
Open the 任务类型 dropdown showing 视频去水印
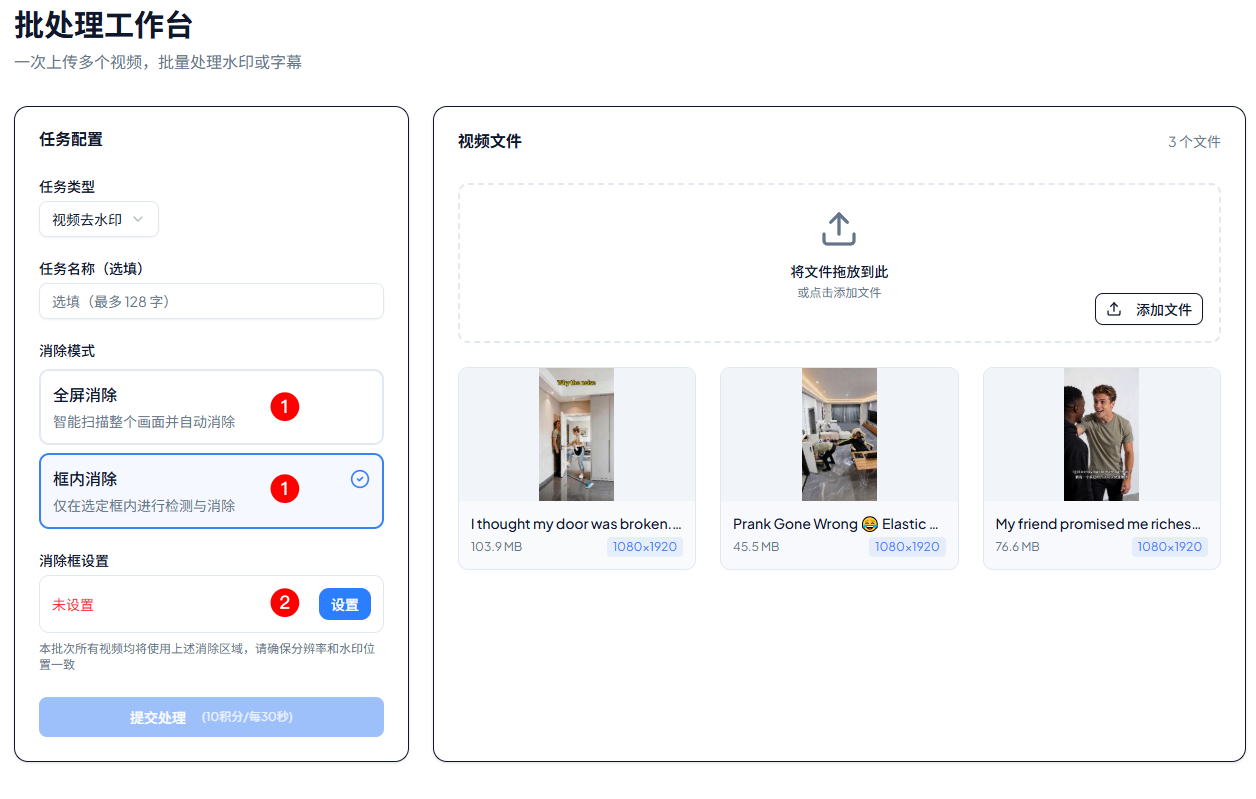pos(99,220)
